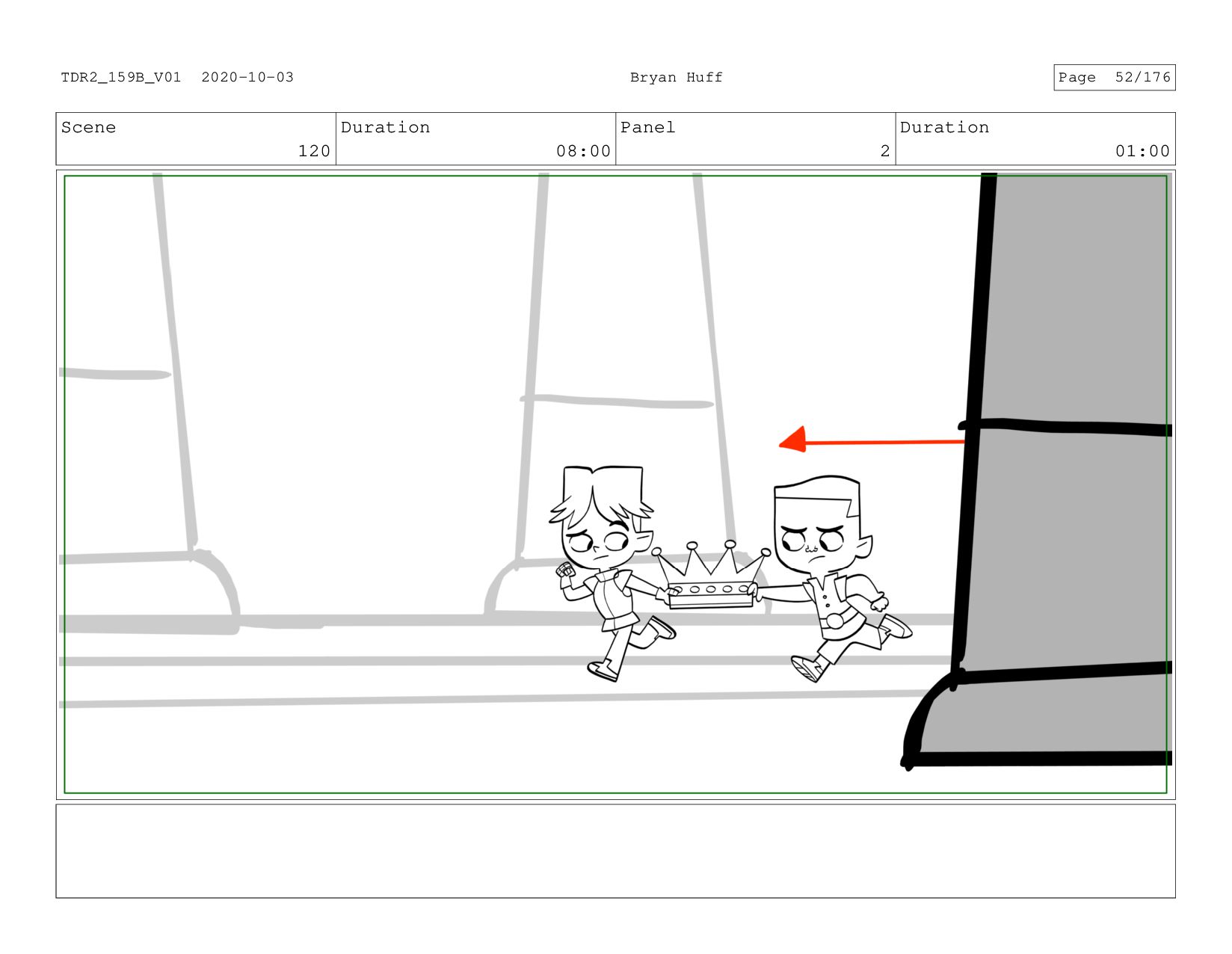This screenshot has width=1232, height=954.
Task: Click the scene duration value 08:00
Action: (583, 151)
